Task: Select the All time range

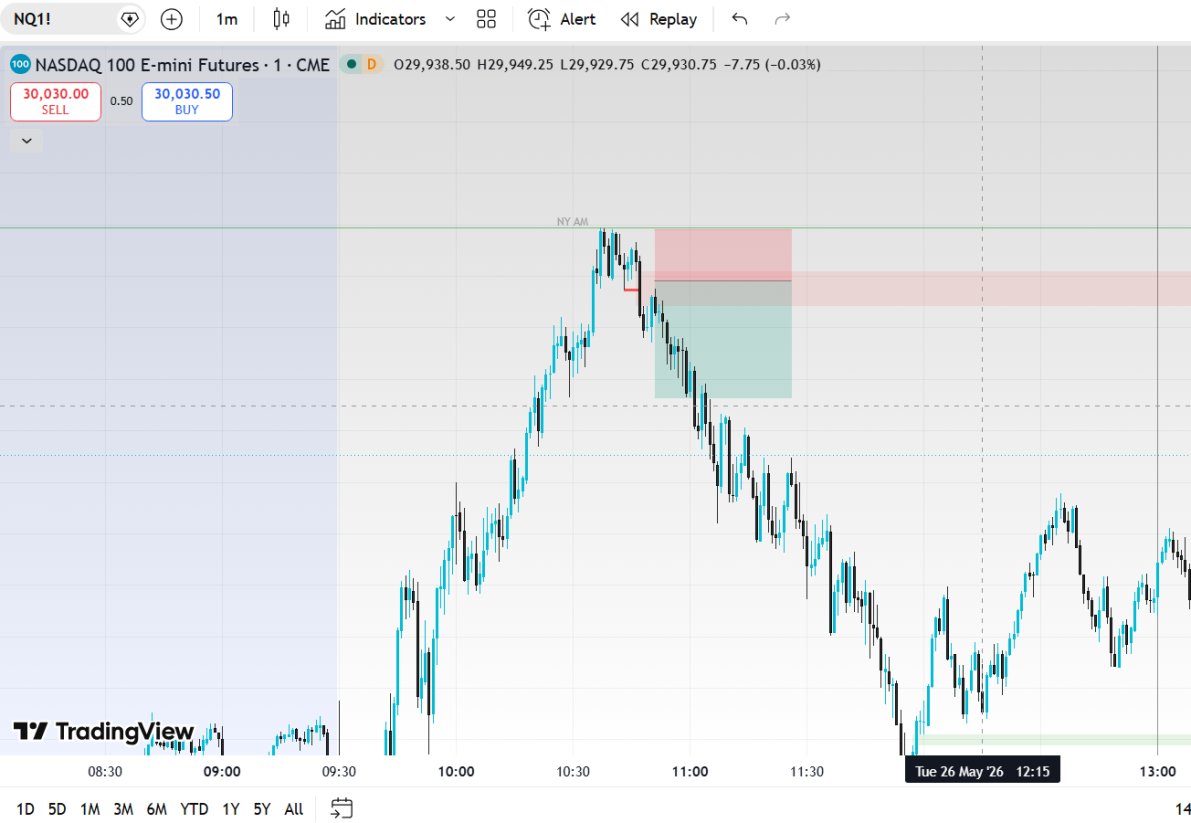Action: tap(294, 809)
